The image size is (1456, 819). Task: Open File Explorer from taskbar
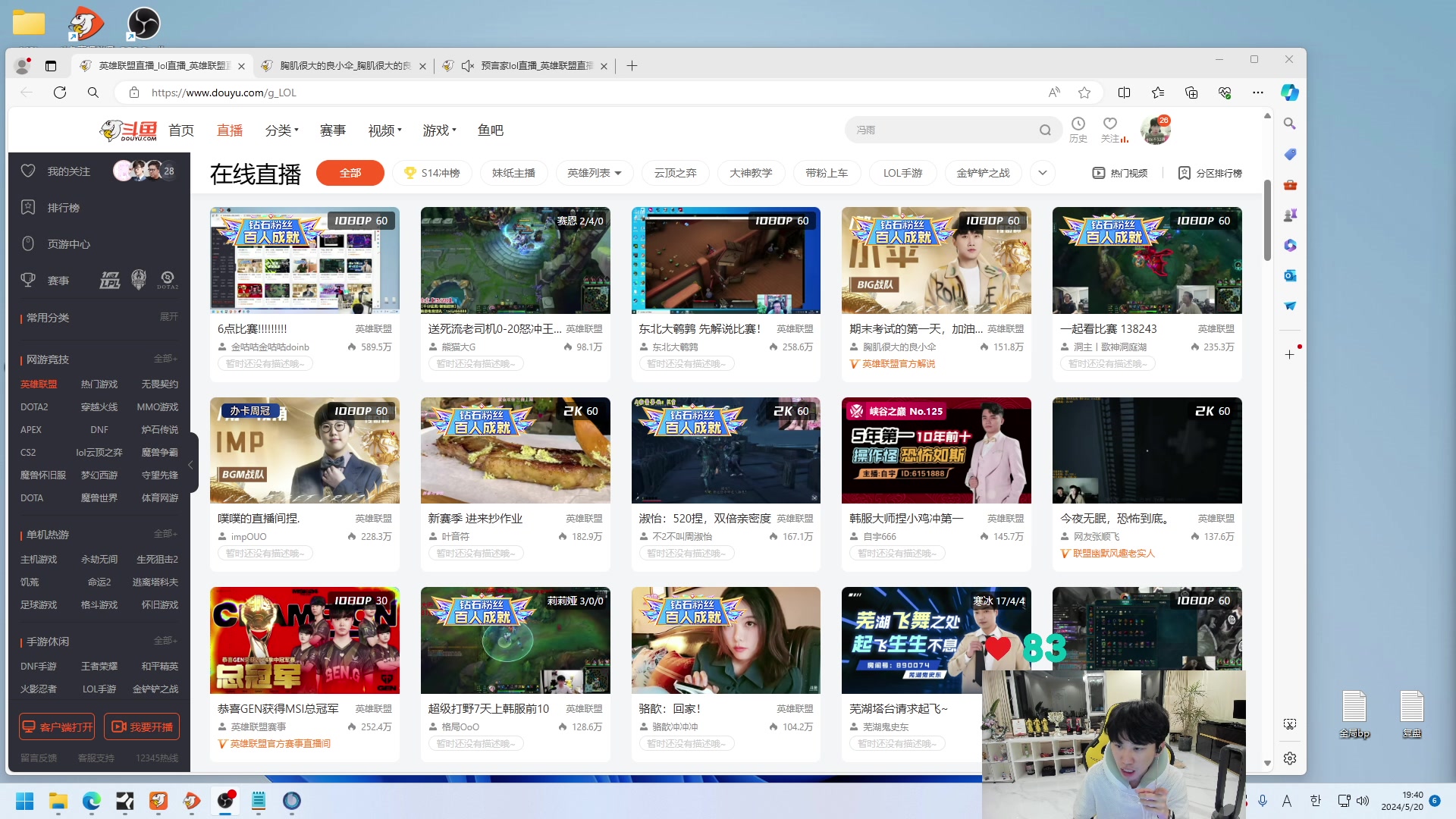click(x=58, y=801)
